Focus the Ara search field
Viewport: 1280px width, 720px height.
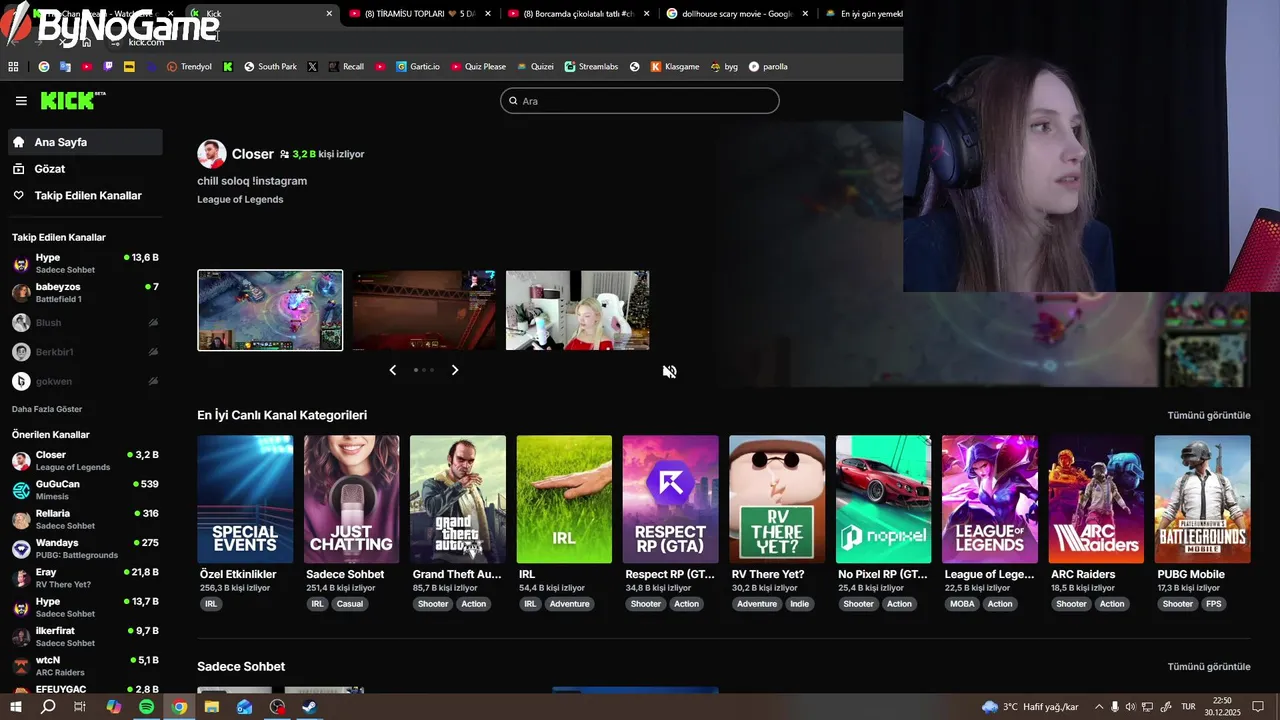click(639, 101)
